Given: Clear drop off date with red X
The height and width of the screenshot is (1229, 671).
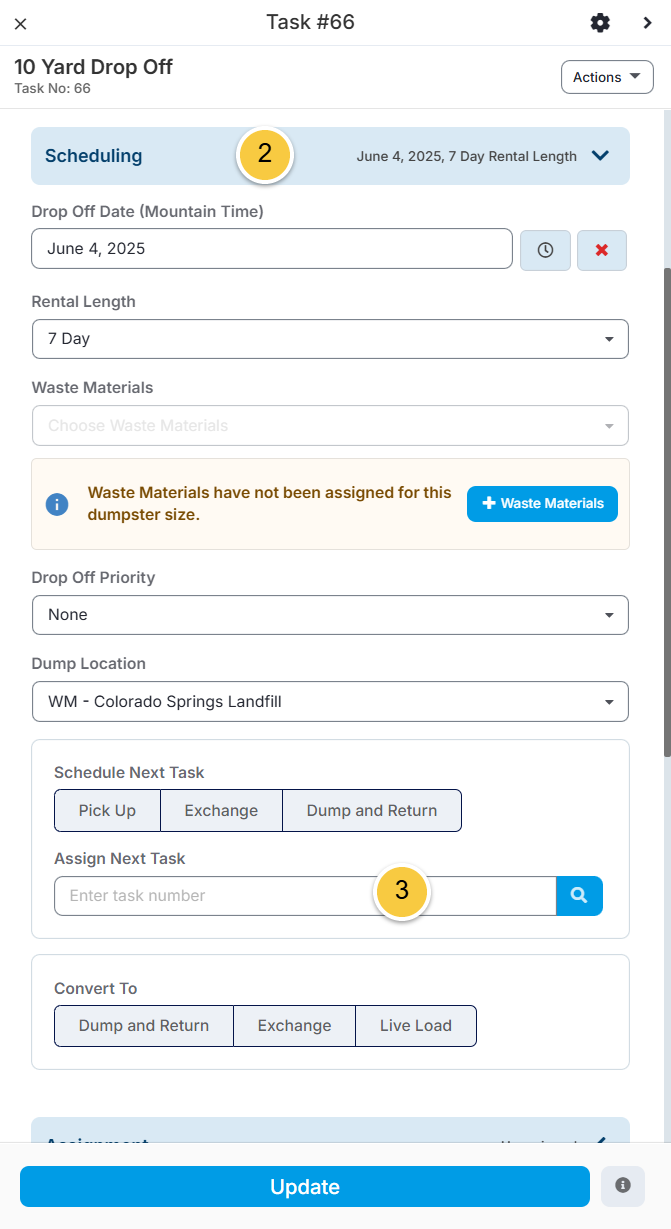Looking at the screenshot, I should (x=602, y=250).
